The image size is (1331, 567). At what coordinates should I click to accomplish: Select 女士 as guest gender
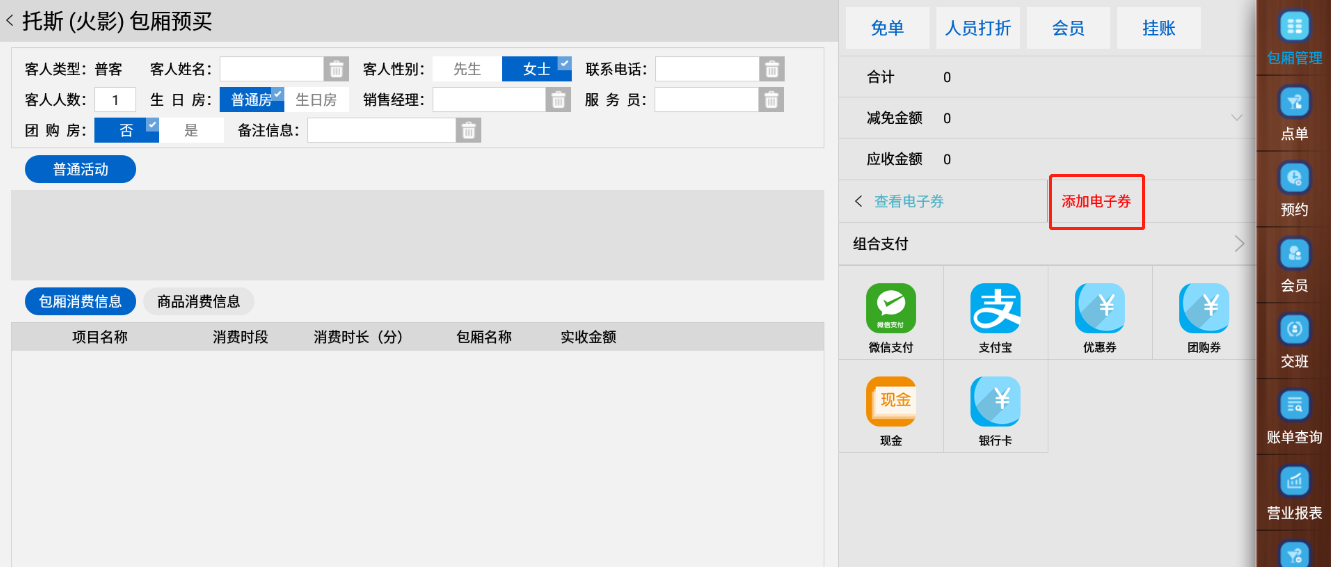click(x=537, y=69)
